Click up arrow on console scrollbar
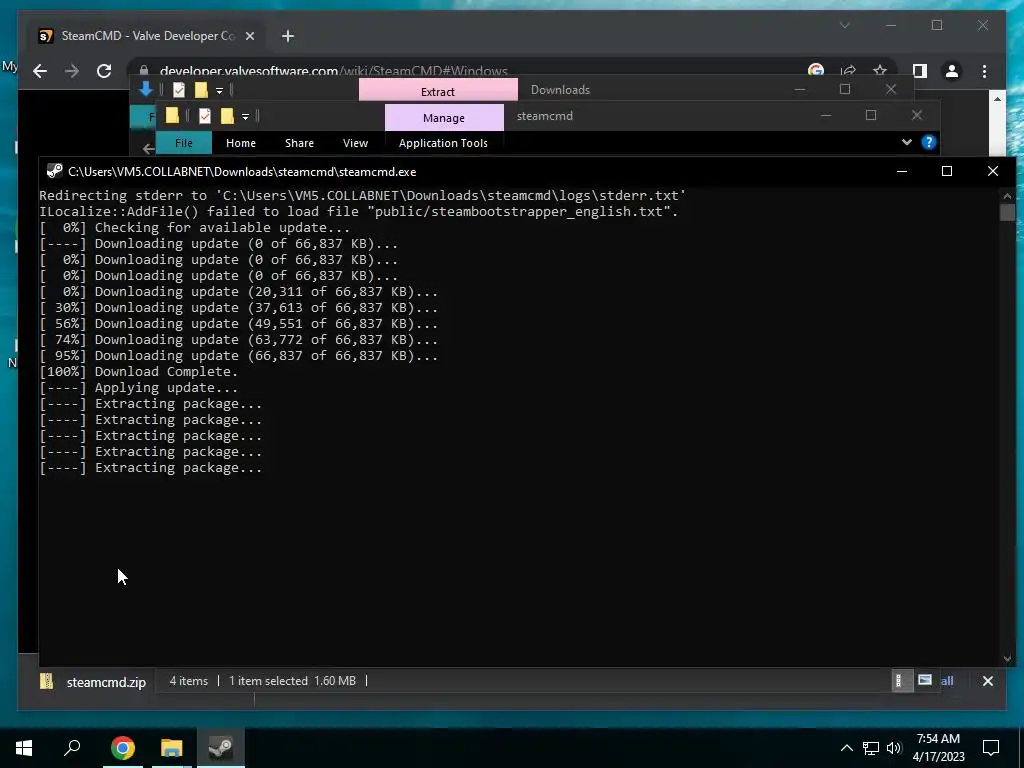This screenshot has width=1024, height=768. point(1007,195)
